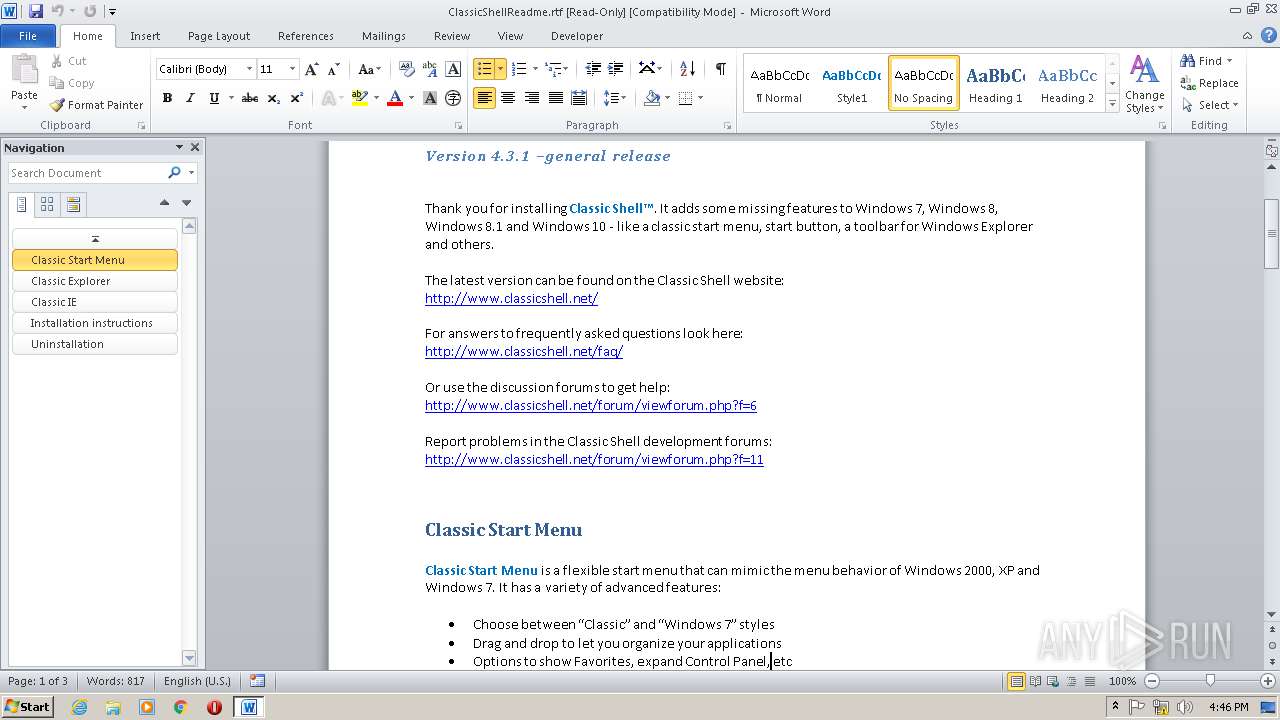Switch to the Developer tab

[x=577, y=36]
